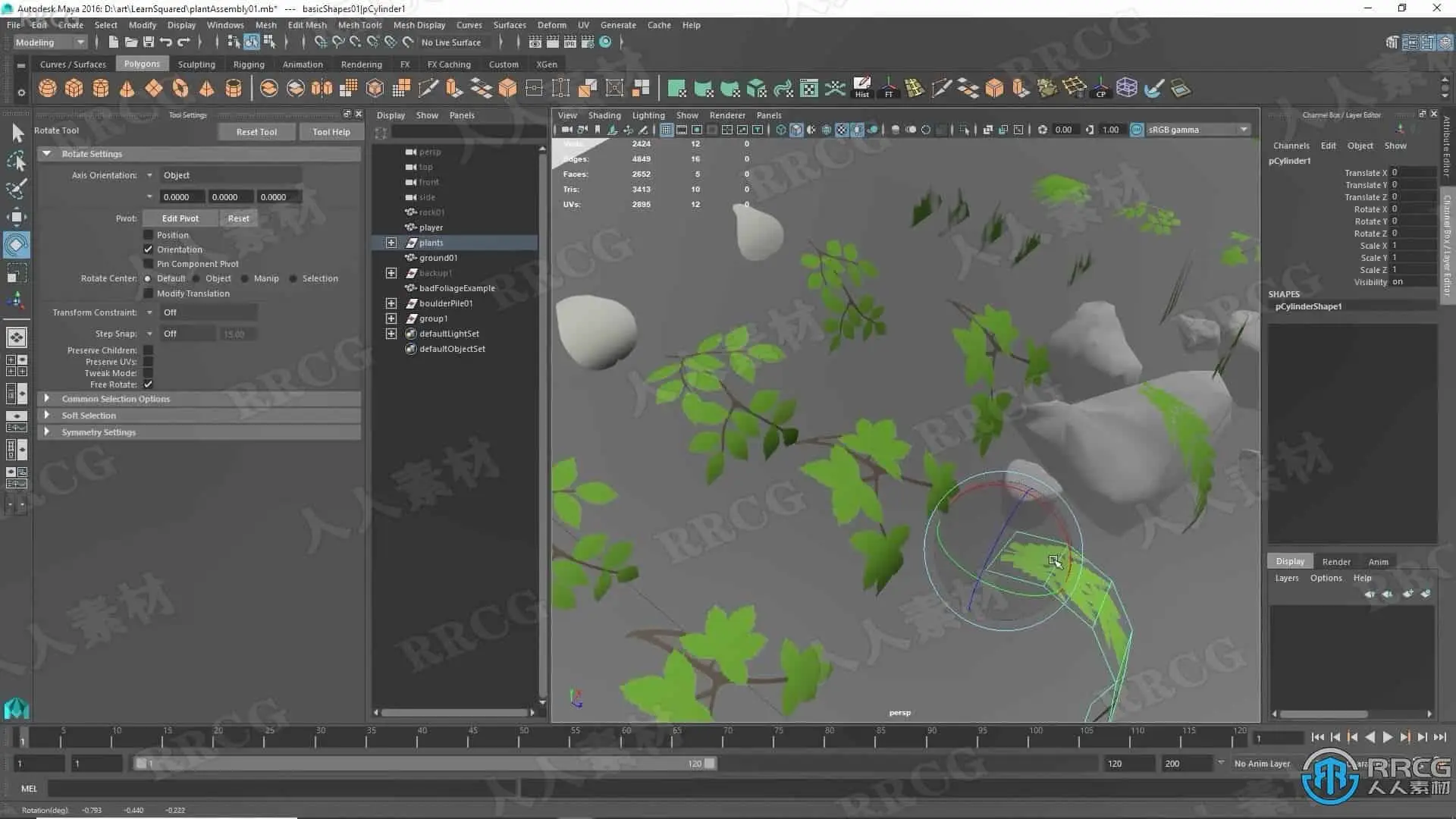Expand the boulderPile01 outliner node
The height and width of the screenshot is (819, 1456).
[391, 303]
